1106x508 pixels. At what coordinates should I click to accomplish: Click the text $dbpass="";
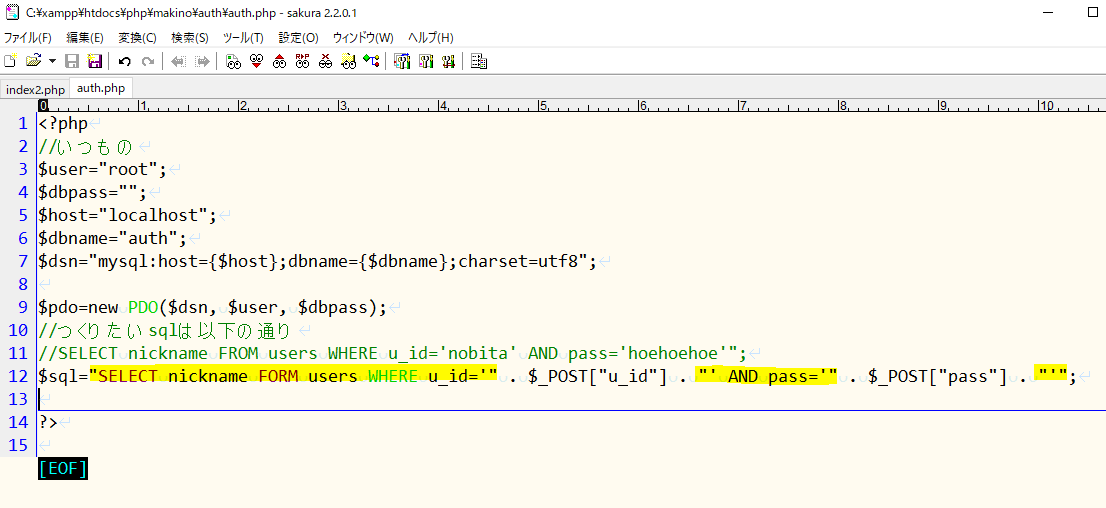coord(92,193)
